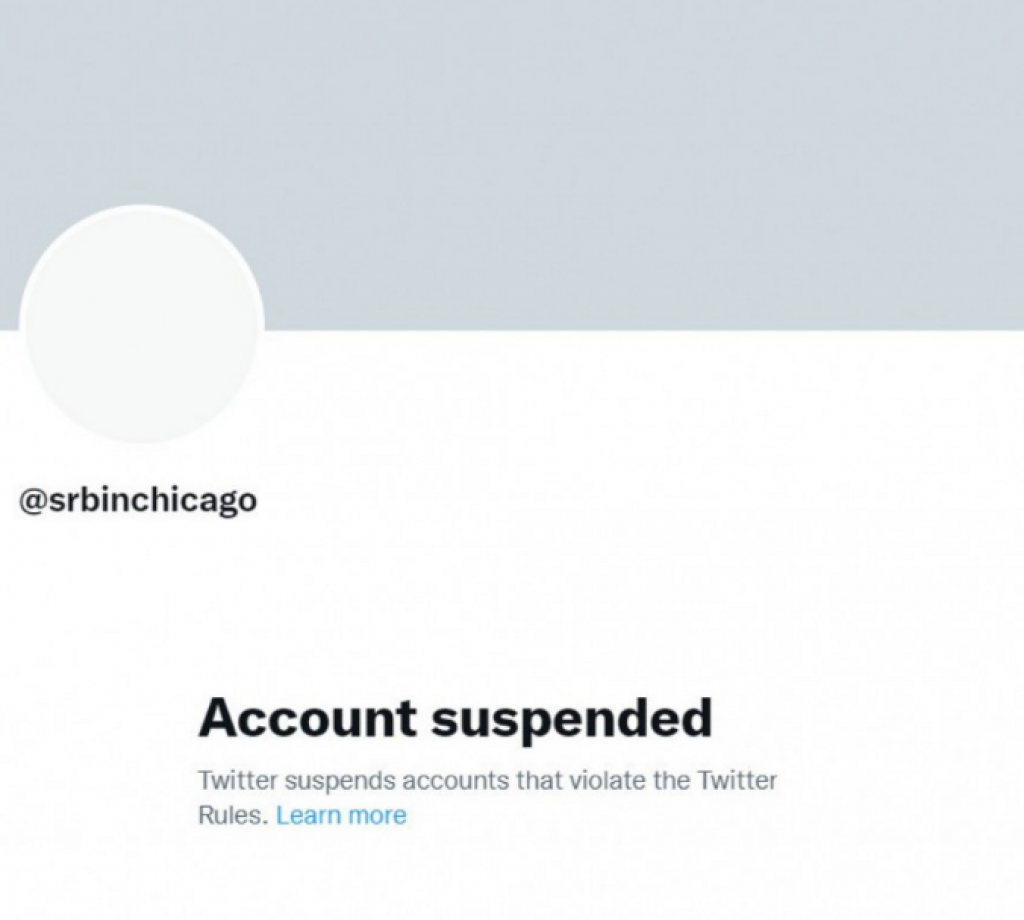Click the '@' symbol of the handle
The width and height of the screenshot is (1024, 920).
pyautogui.click(x=33, y=501)
